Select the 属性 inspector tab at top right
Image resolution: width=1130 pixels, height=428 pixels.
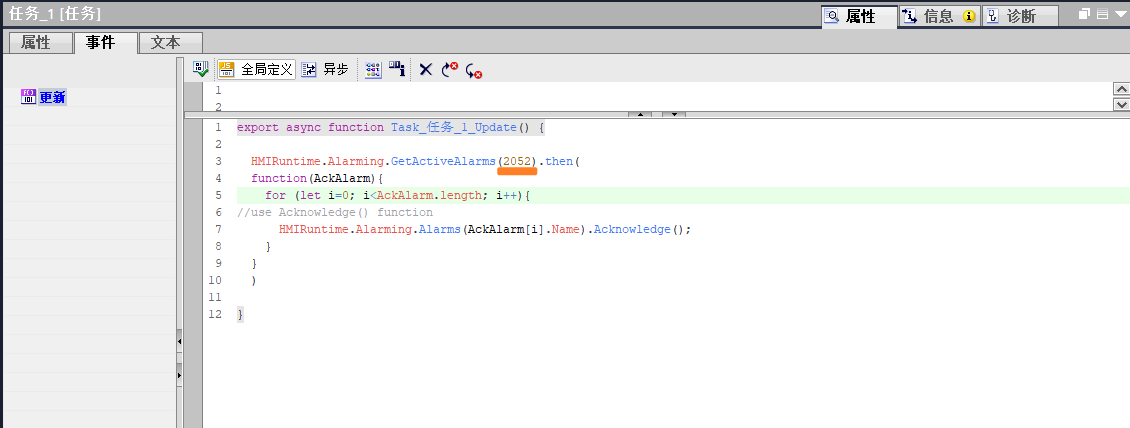coord(860,16)
